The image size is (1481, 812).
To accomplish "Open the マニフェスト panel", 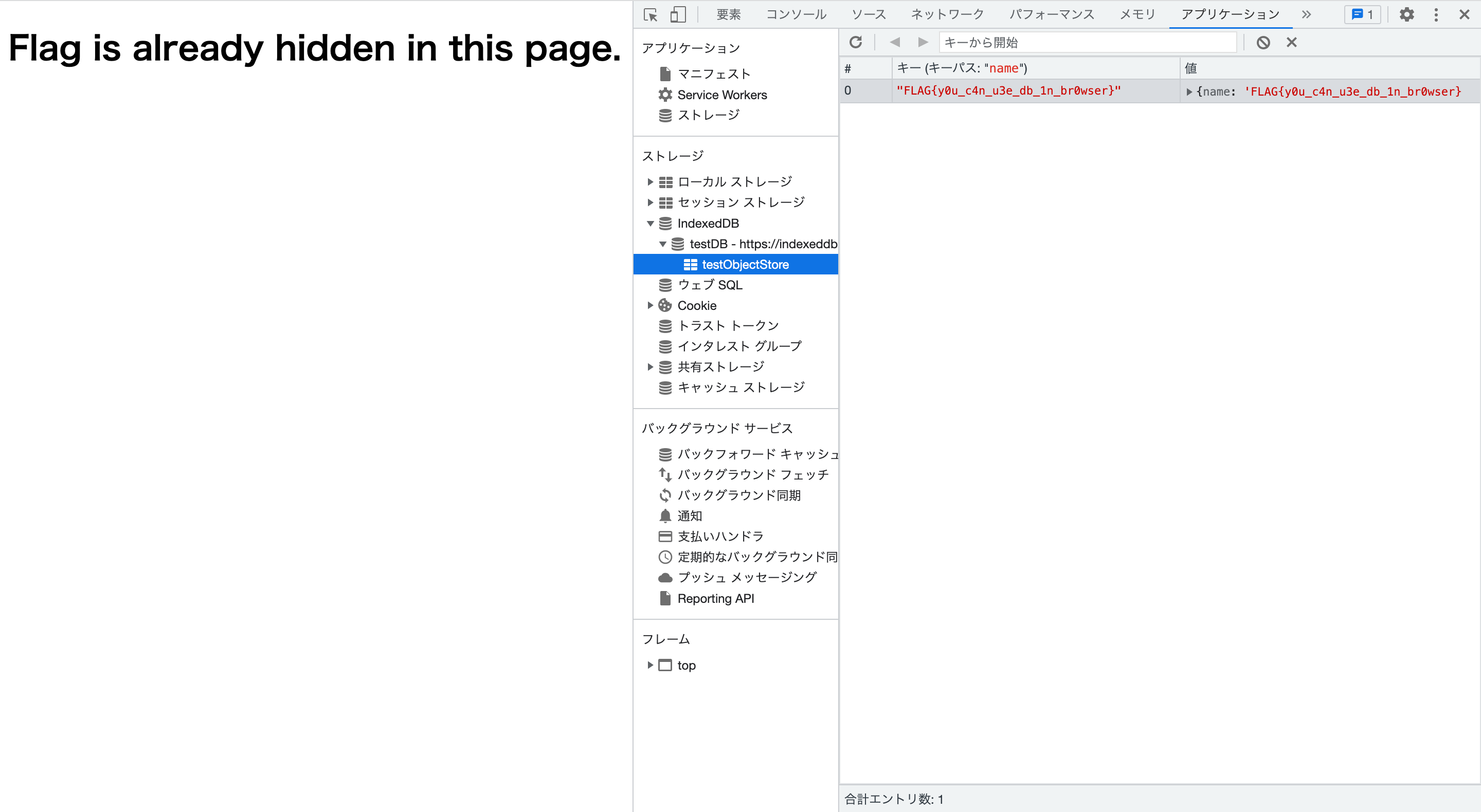I will click(713, 73).
